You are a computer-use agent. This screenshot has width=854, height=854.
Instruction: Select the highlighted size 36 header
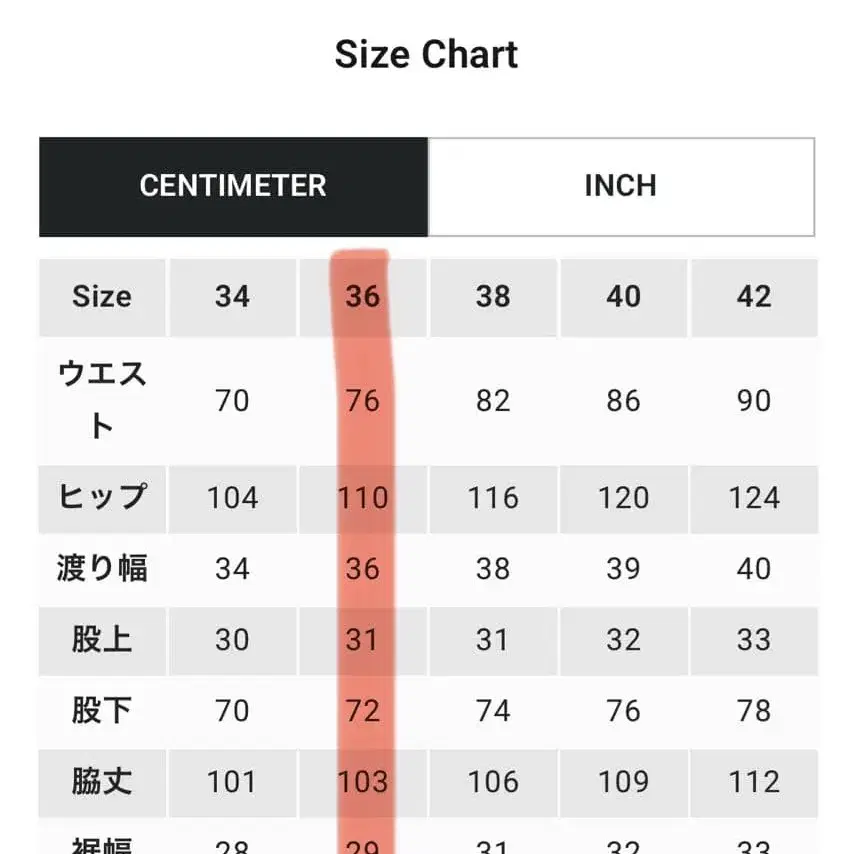pos(362,297)
